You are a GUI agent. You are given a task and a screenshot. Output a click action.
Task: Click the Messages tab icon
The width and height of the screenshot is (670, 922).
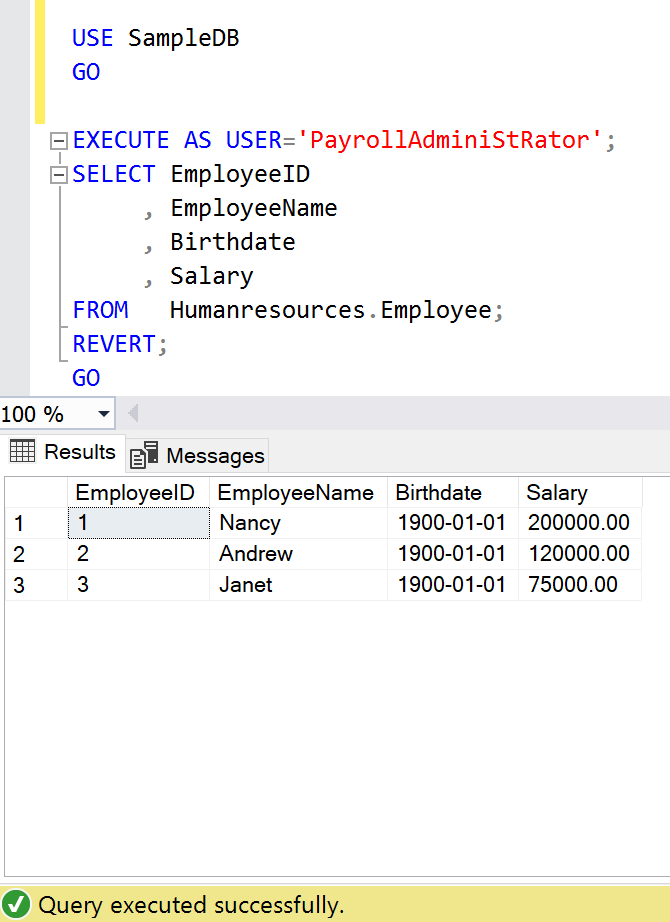click(144, 456)
